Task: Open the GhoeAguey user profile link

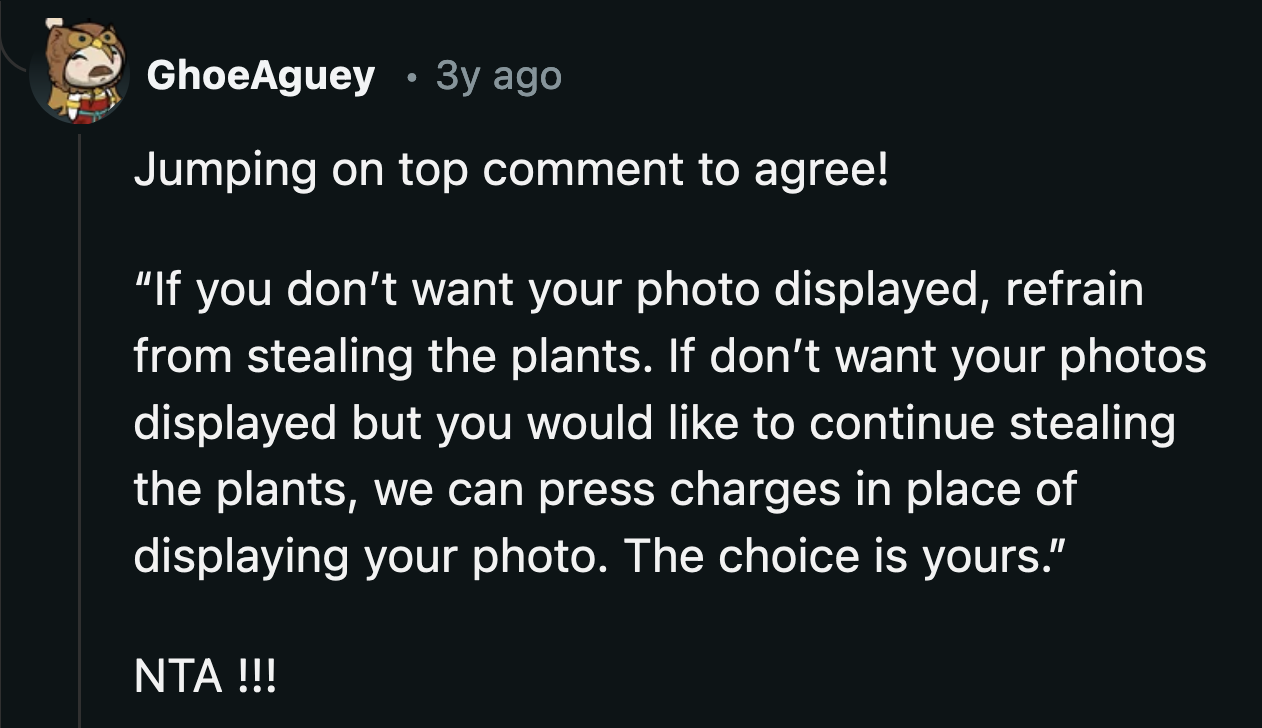Action: [x=261, y=75]
